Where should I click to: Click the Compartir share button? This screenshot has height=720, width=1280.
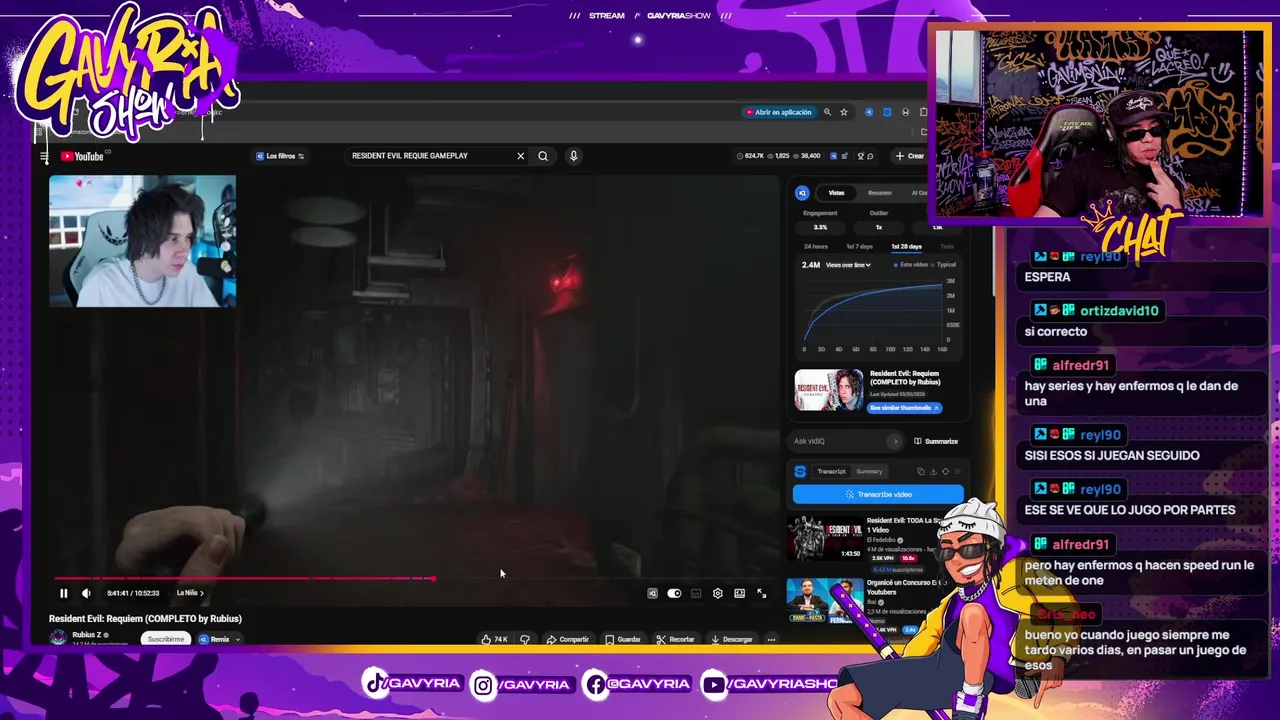(568, 639)
